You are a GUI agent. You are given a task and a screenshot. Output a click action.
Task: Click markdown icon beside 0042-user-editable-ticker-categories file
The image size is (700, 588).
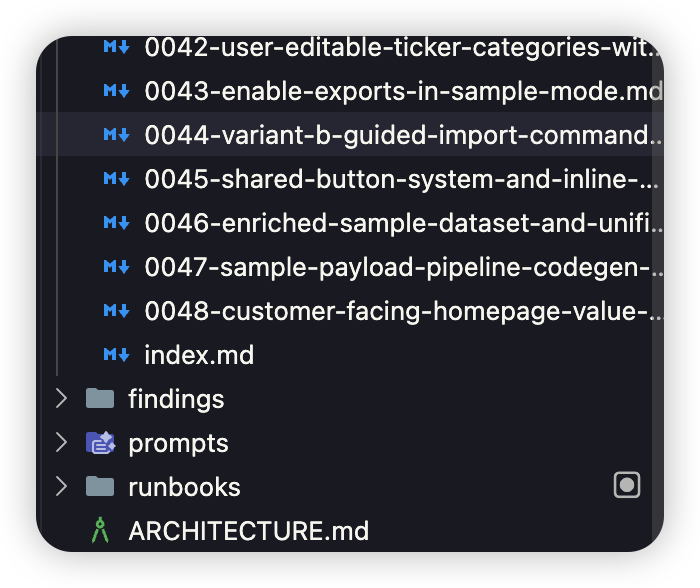point(116,47)
